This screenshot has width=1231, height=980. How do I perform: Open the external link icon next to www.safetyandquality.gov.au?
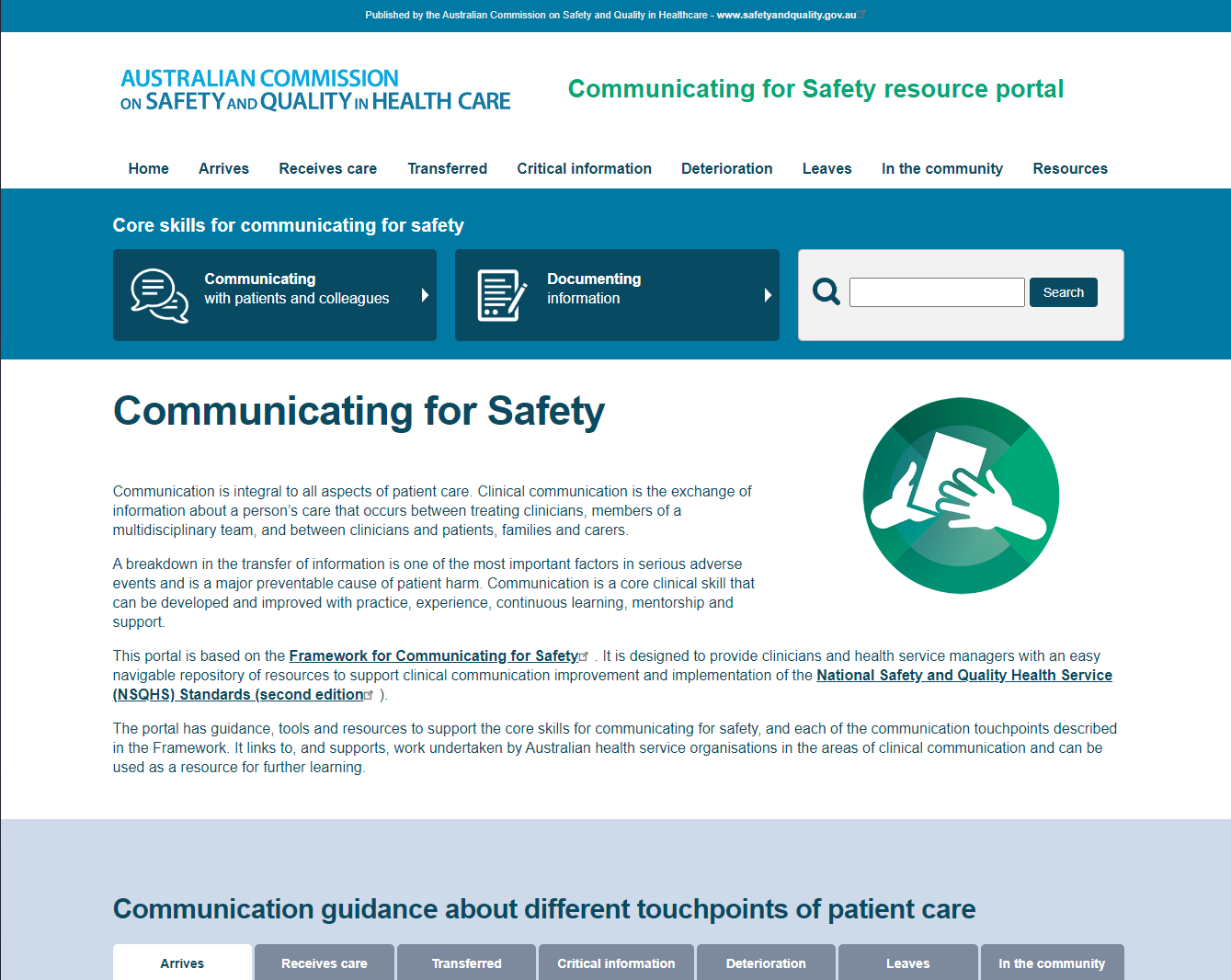point(862,12)
